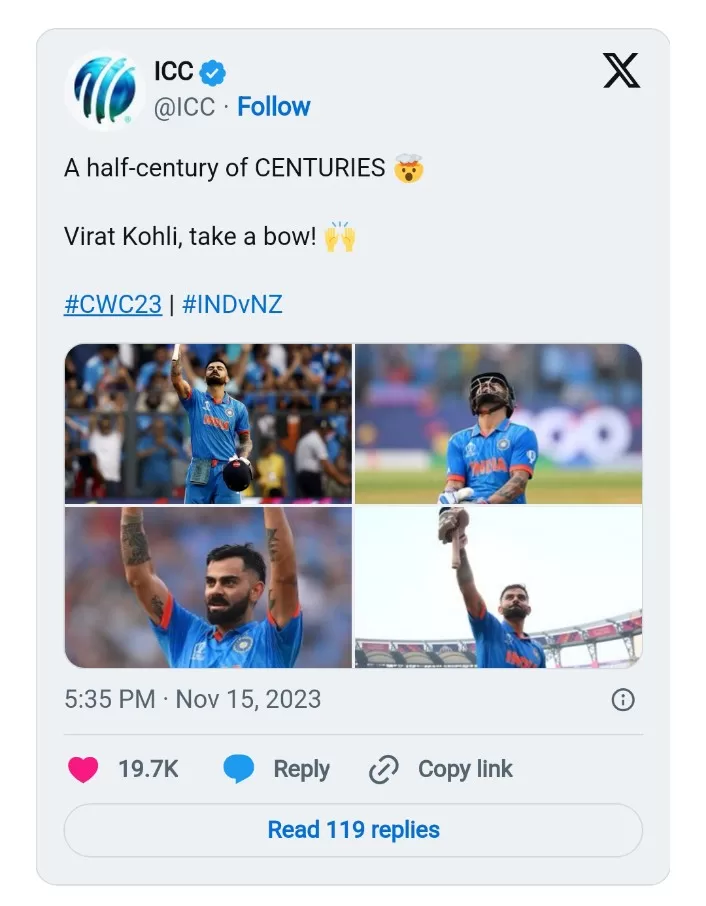Click the blue reply speech bubble icon
This screenshot has width=706, height=906.
pos(239,769)
